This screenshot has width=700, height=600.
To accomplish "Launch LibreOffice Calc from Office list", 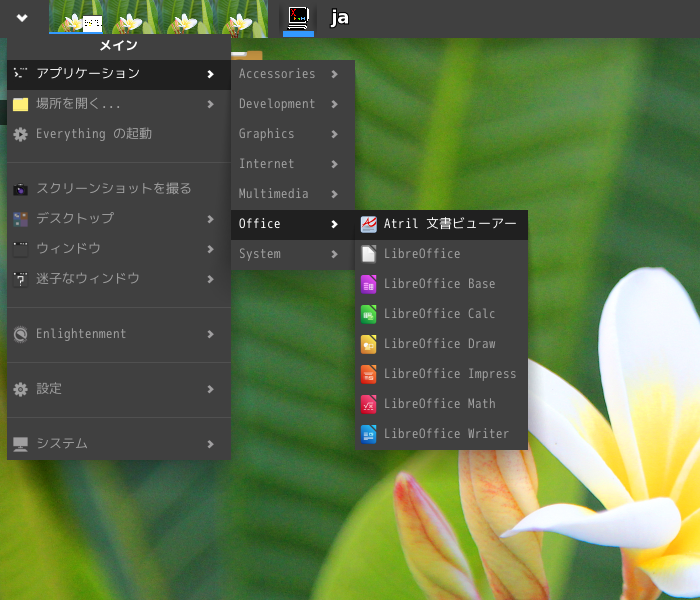I will click(x=442, y=314).
